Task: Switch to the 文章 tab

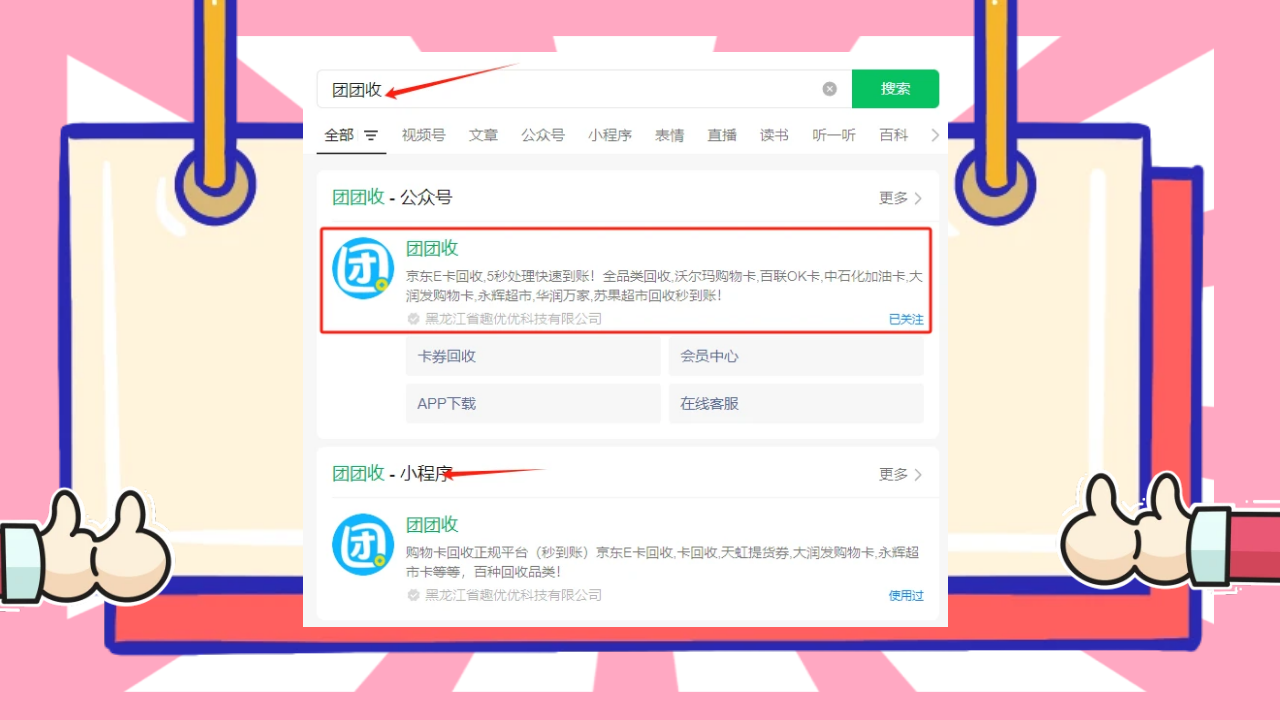Action: coord(483,135)
